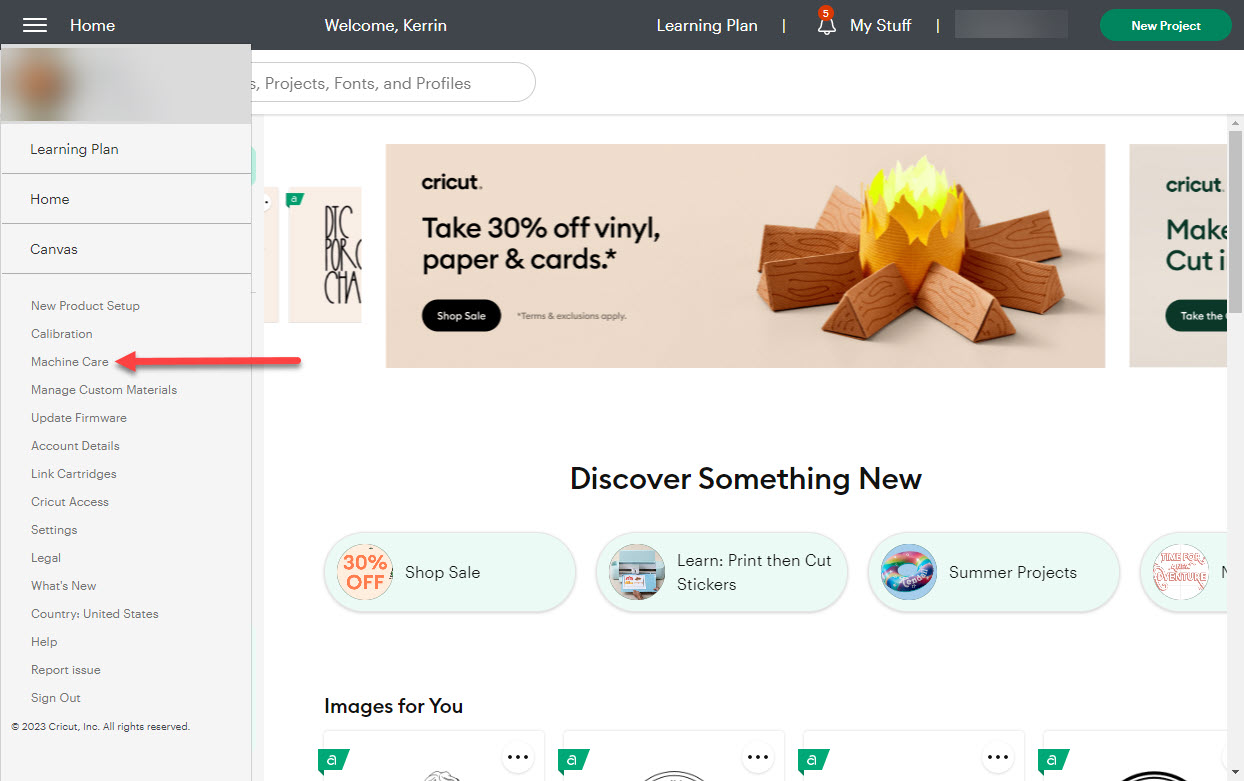Click the Summer Projects round icon
Viewport: 1244px width, 781px height.
pyautogui.click(x=909, y=572)
